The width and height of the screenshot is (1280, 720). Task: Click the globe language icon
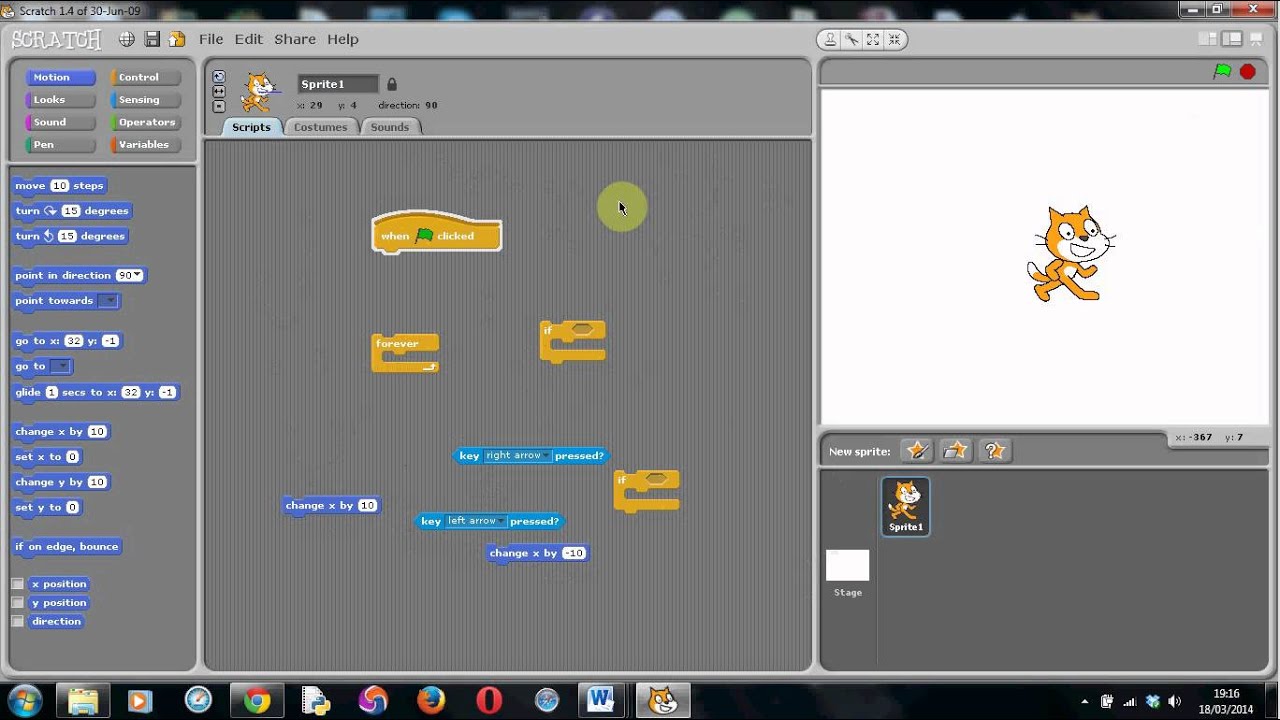coord(127,39)
